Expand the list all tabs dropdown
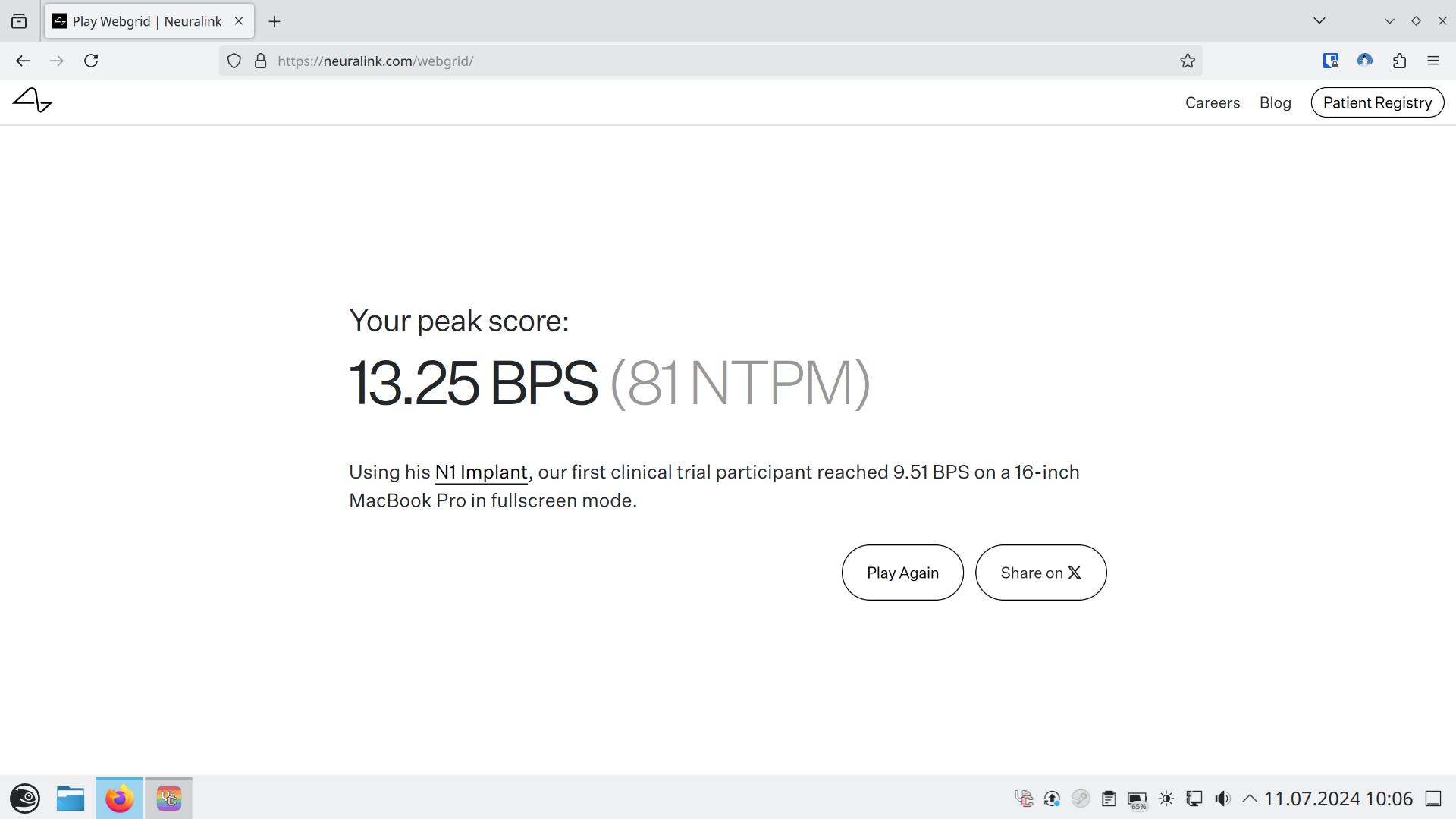The image size is (1456, 819). pos(1319,21)
